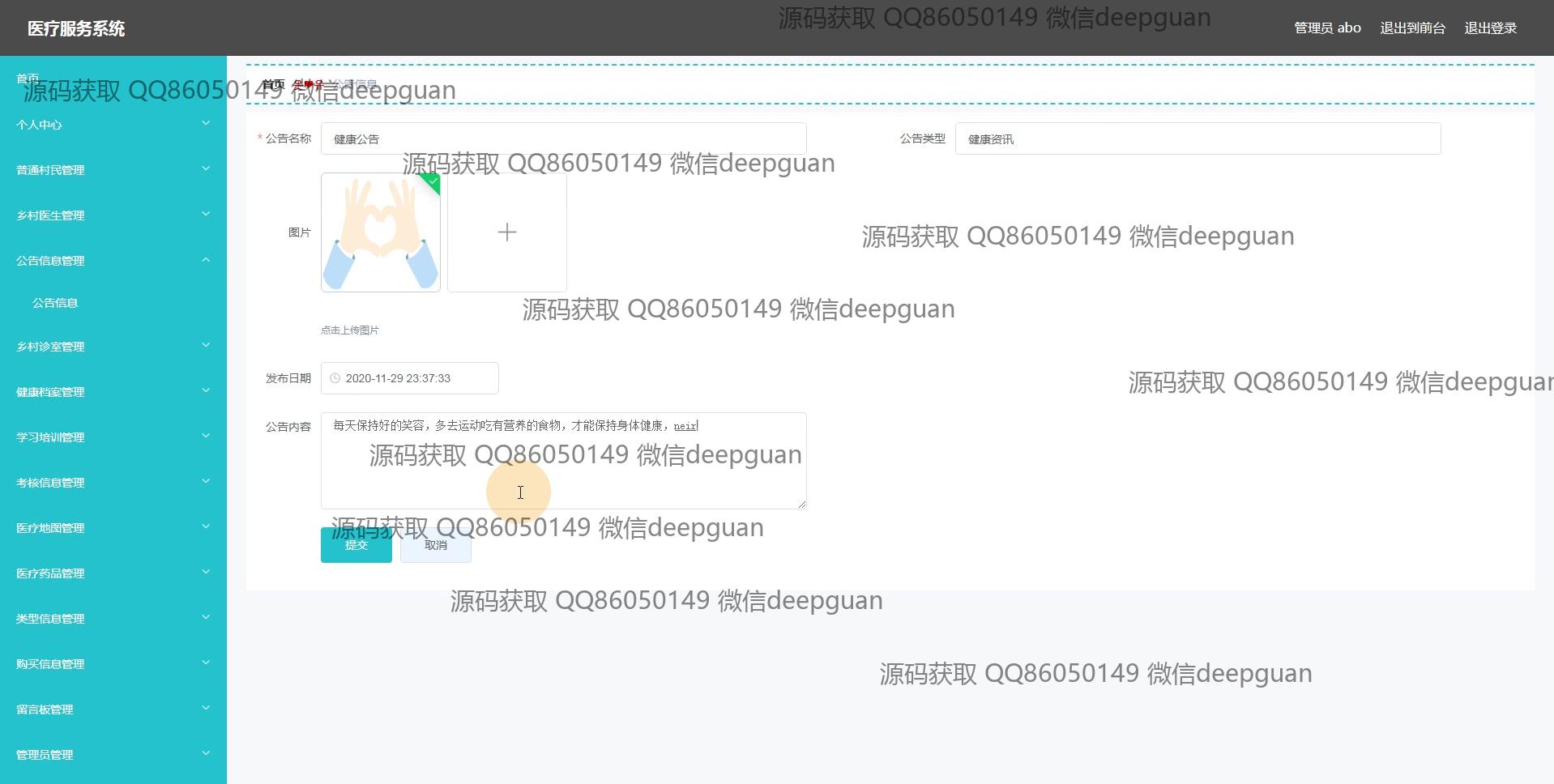Click the 点击上传图片 hint text
Screen dimensions: 1554x784
(350, 330)
